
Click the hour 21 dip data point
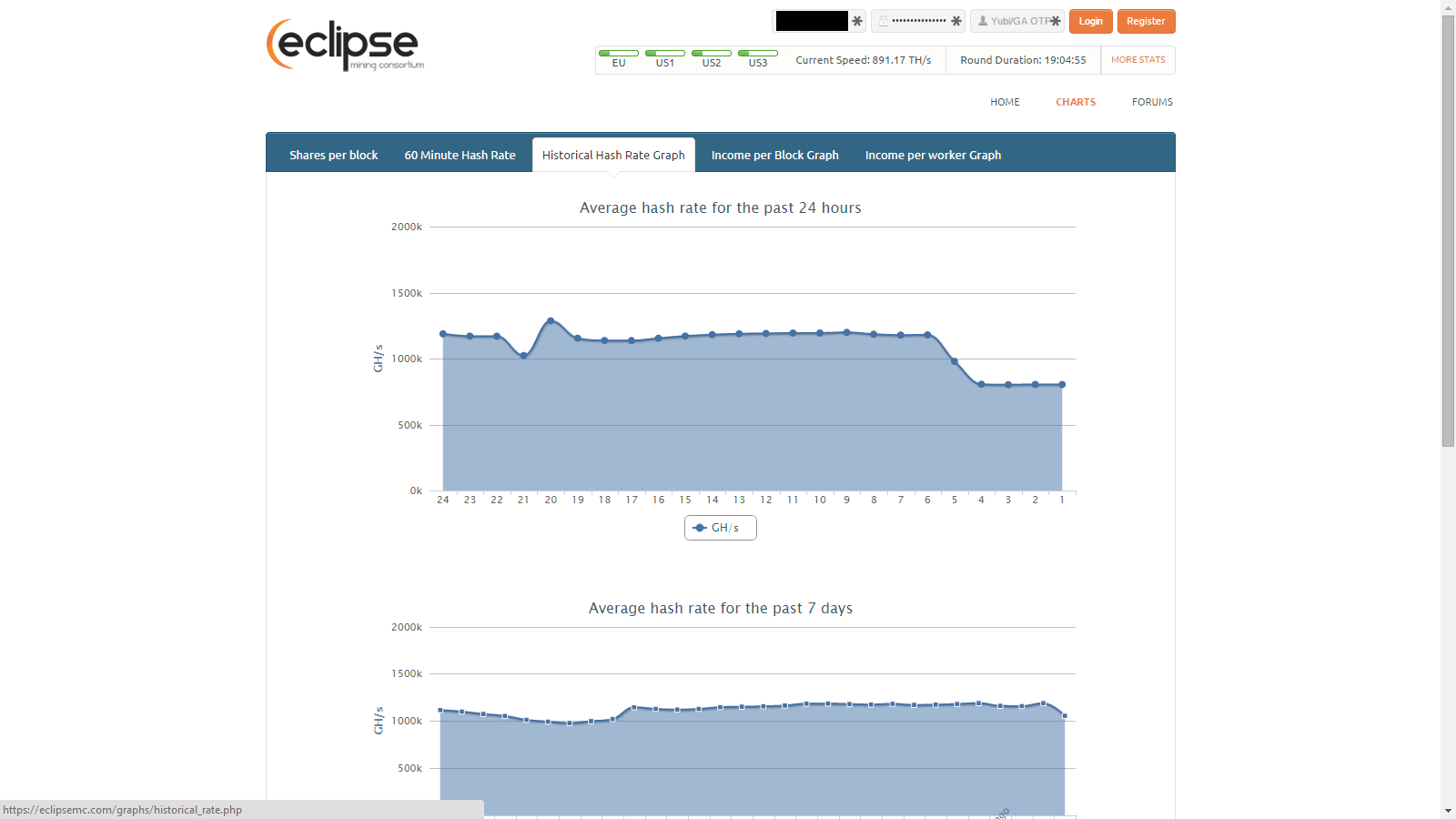point(523,356)
